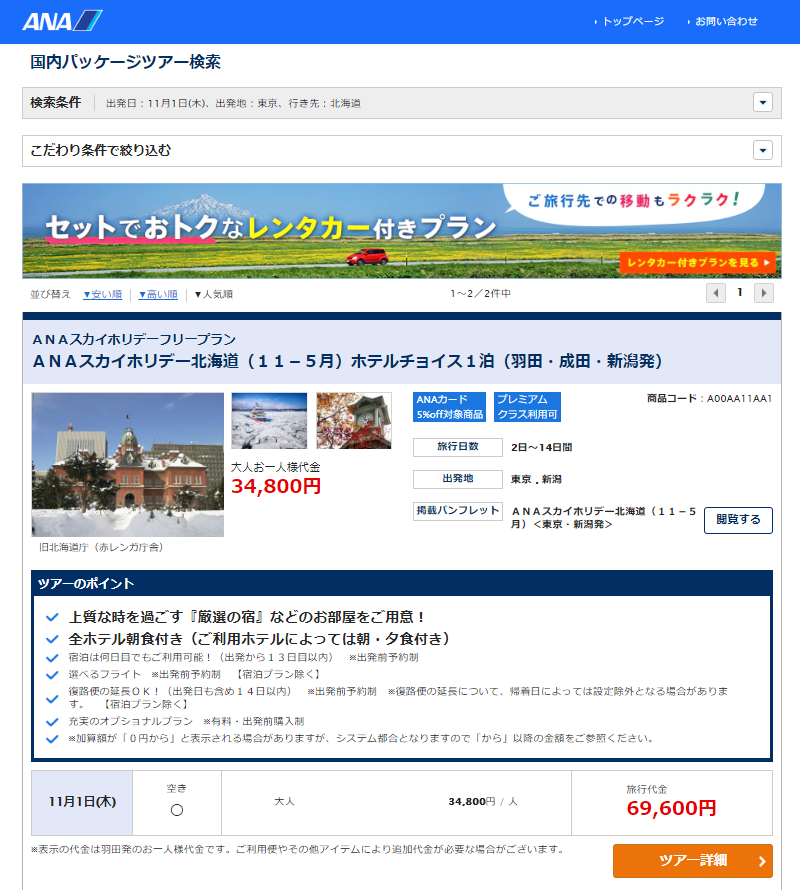Click the 1～2／2件中 results count
Screen dimensions: 800x890
pos(480,293)
